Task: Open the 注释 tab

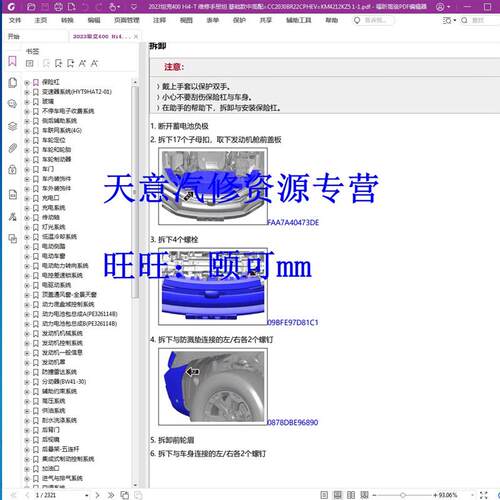Action: 159,20
